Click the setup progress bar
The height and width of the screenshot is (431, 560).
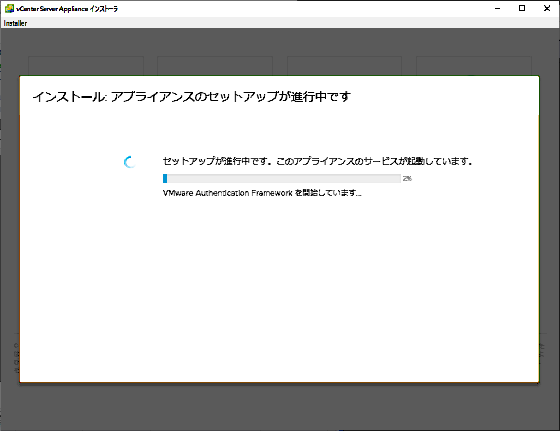click(x=281, y=179)
